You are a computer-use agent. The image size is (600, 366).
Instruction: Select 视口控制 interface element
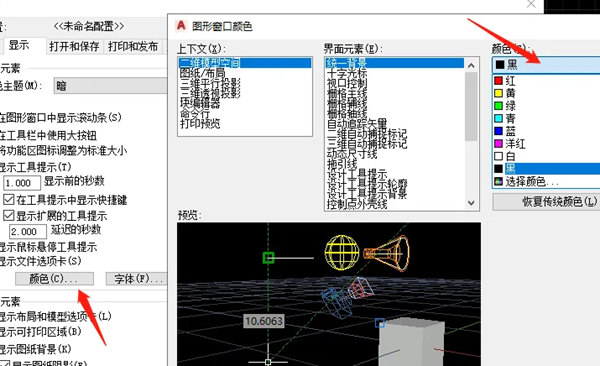(395, 83)
